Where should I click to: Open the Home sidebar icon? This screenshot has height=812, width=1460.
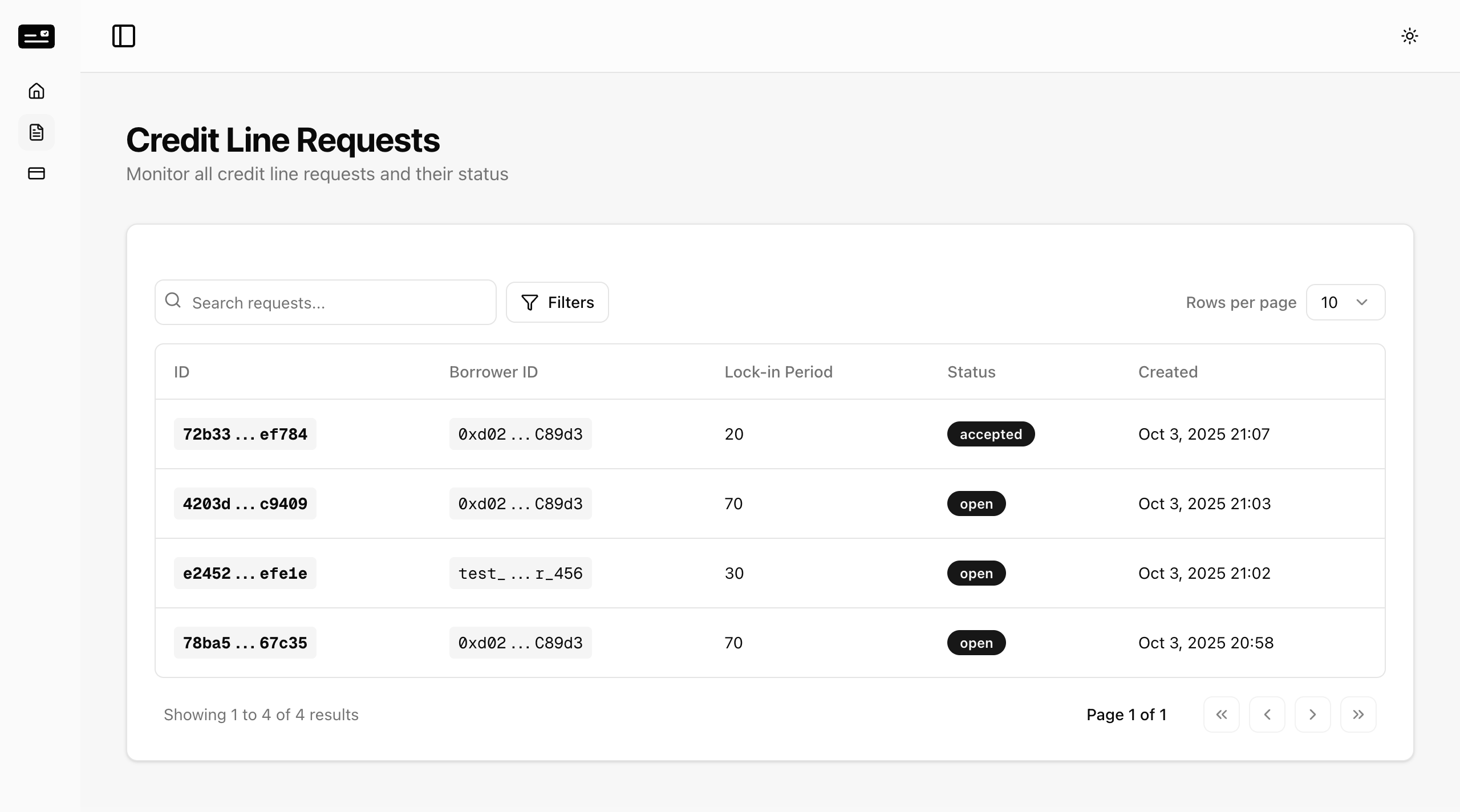coord(36,91)
